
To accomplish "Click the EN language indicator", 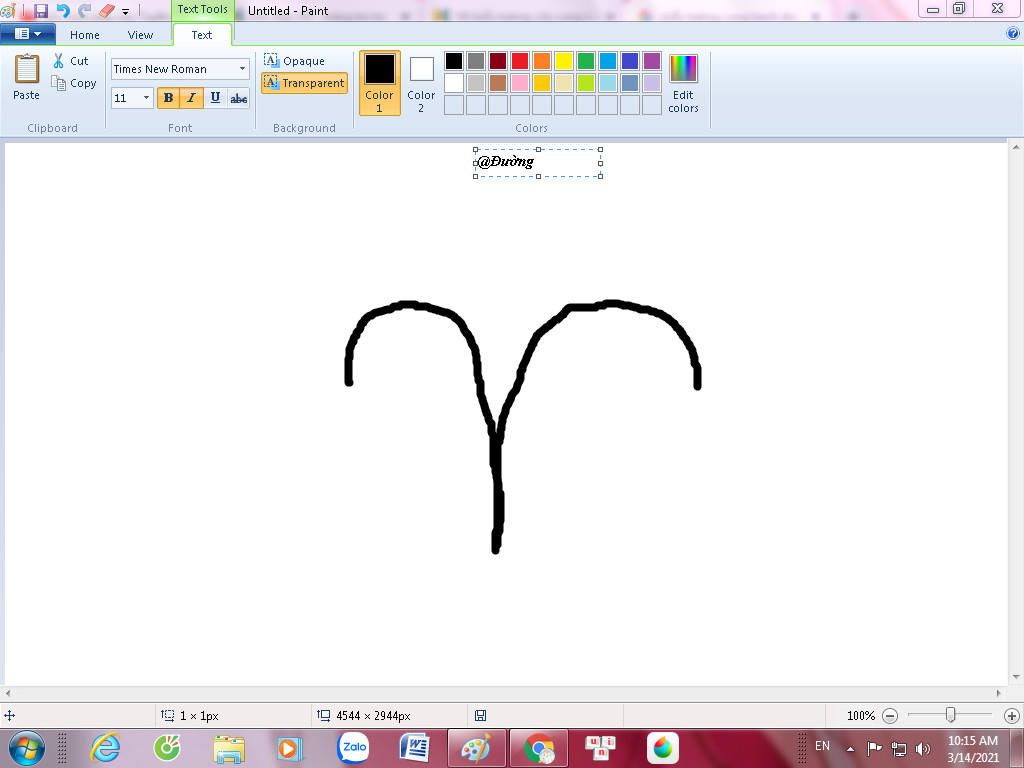I will [x=822, y=746].
